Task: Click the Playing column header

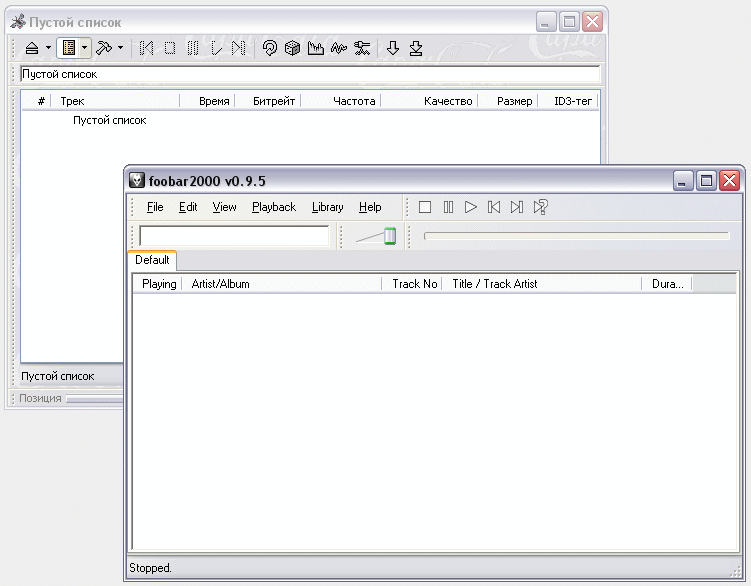Action: point(158,284)
